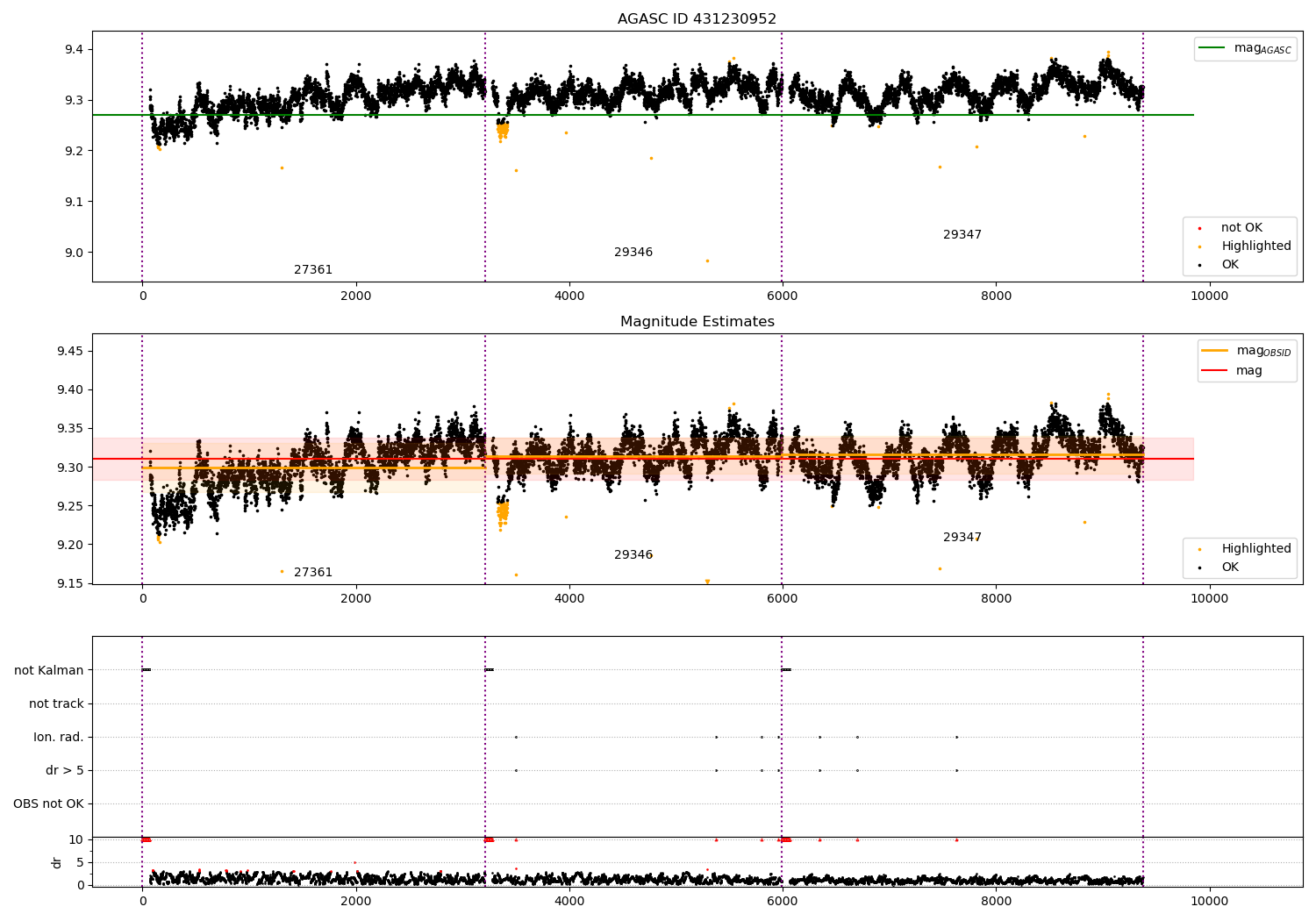Click the 8000 x-tick label in bottom plot
The height and width of the screenshot is (921, 1316).
(996, 901)
